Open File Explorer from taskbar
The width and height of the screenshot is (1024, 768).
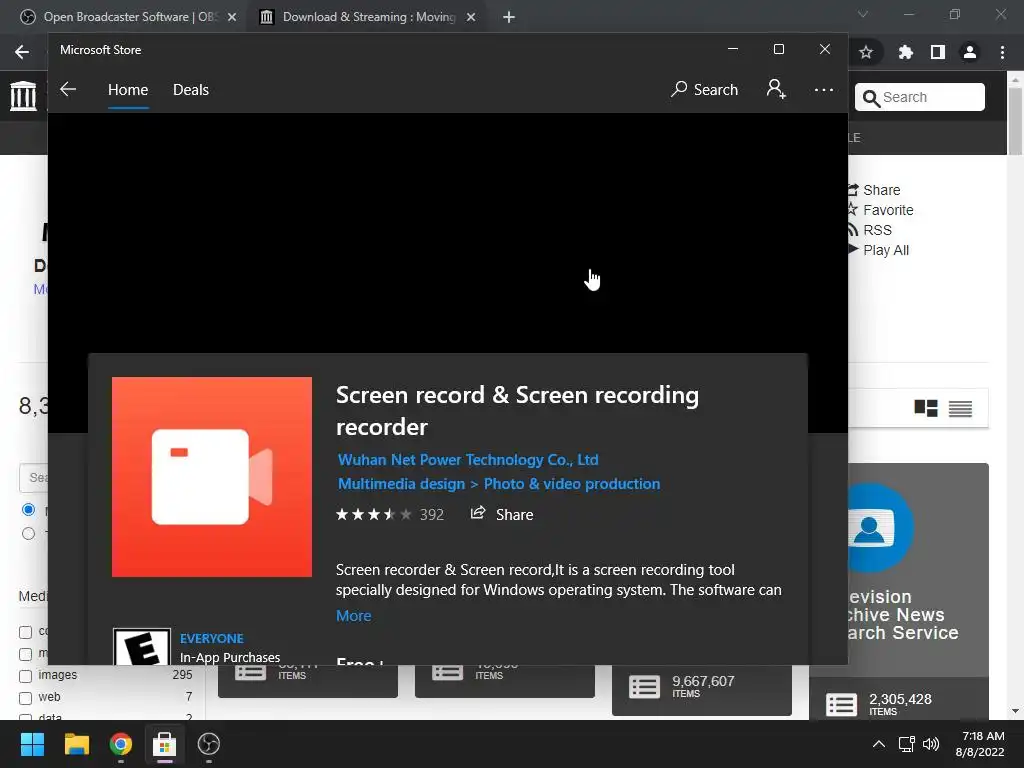coord(76,744)
